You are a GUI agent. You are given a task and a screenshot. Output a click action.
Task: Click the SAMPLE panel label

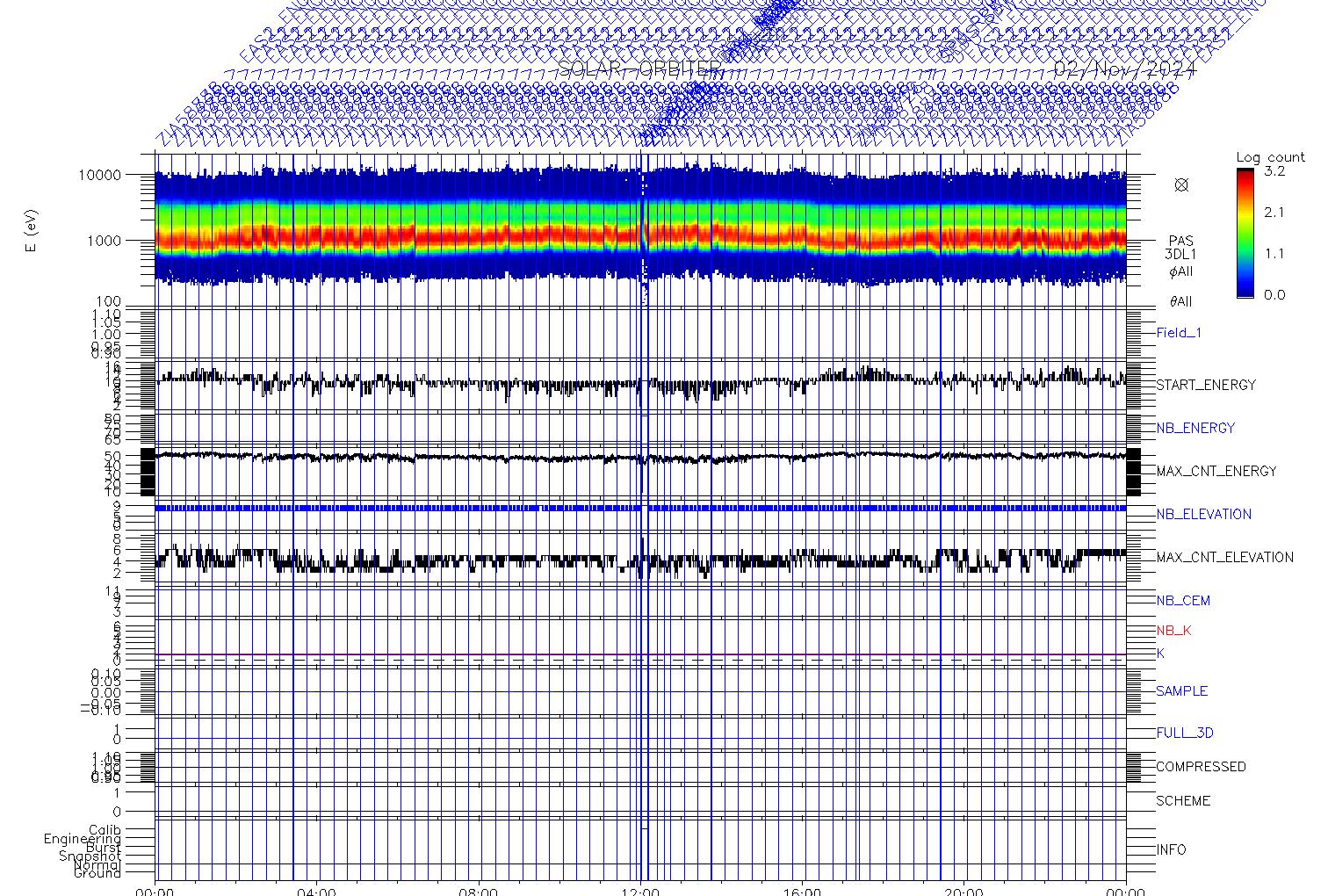1182,691
